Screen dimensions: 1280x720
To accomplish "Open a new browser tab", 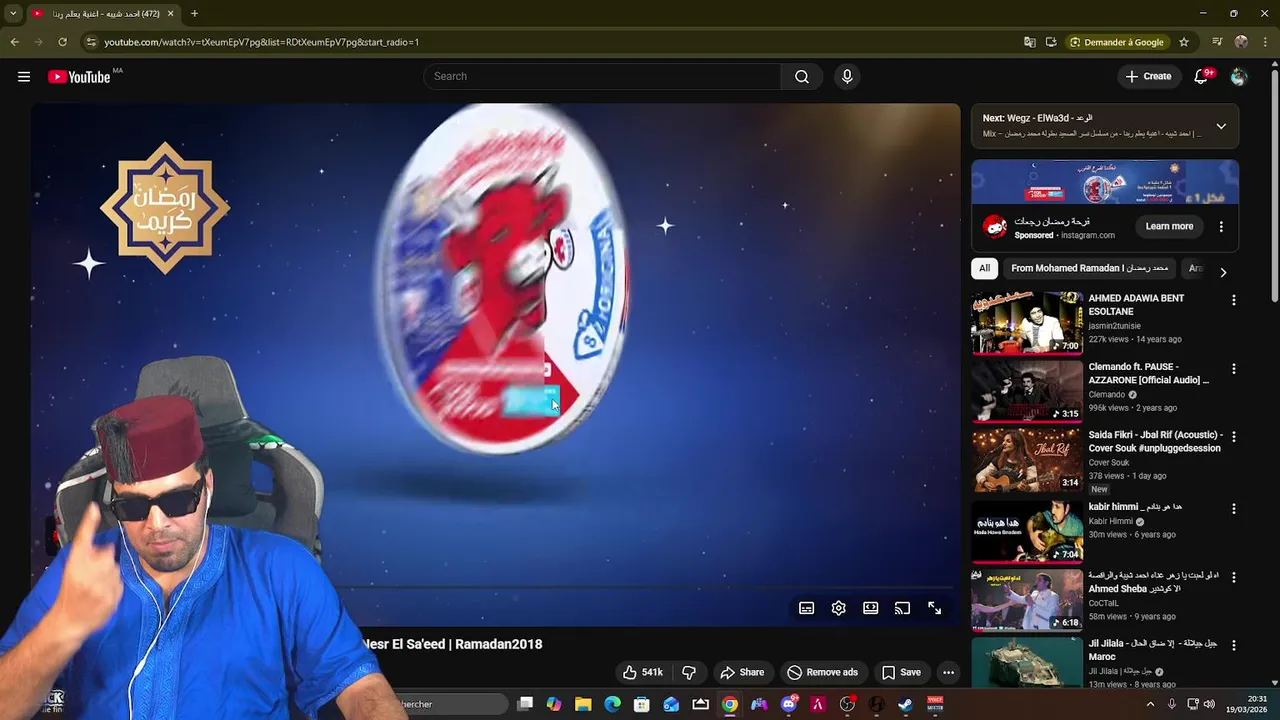I will coord(194,14).
